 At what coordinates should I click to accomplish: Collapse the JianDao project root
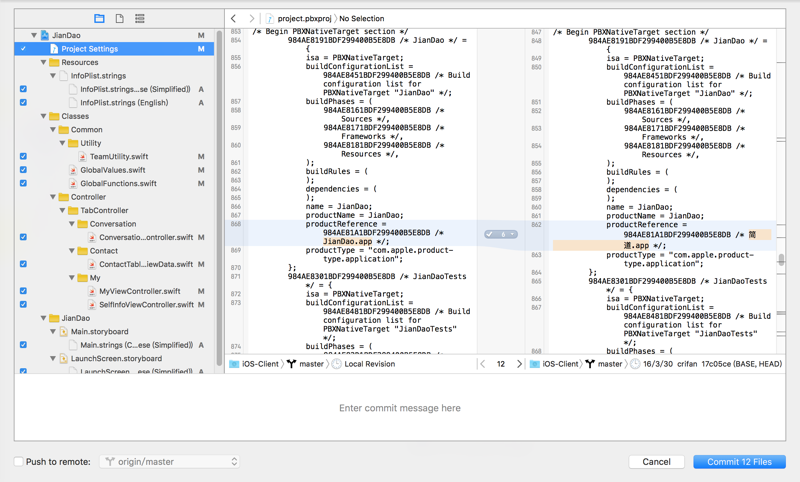point(34,35)
